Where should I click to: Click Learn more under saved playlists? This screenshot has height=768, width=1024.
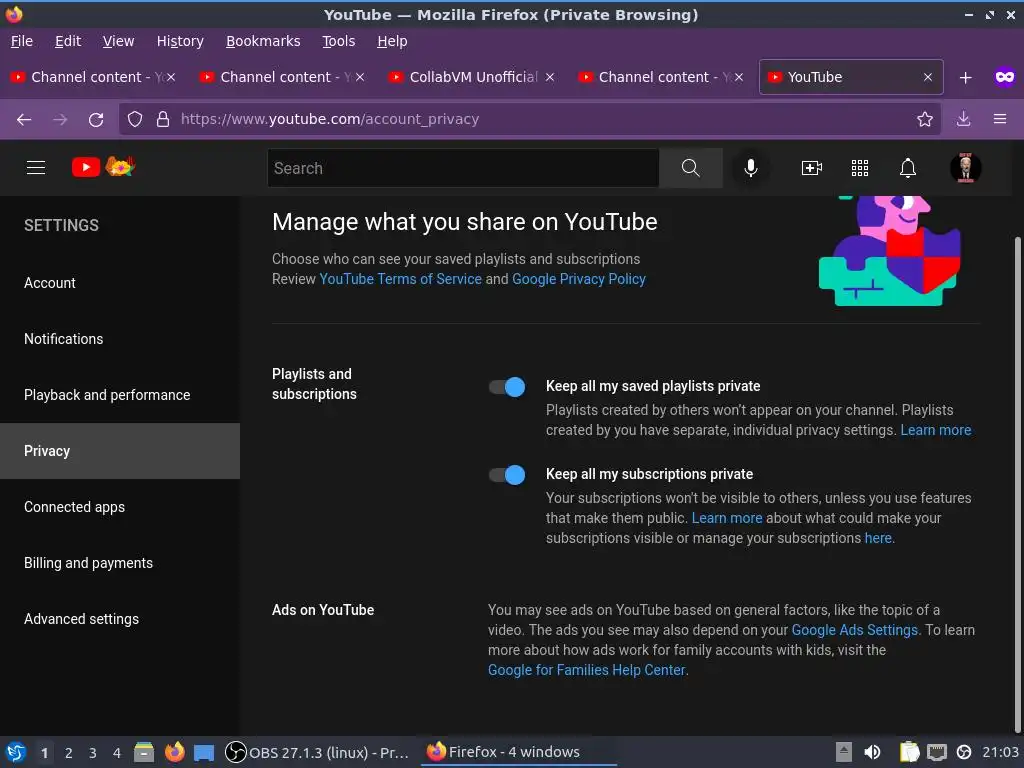(x=935, y=430)
